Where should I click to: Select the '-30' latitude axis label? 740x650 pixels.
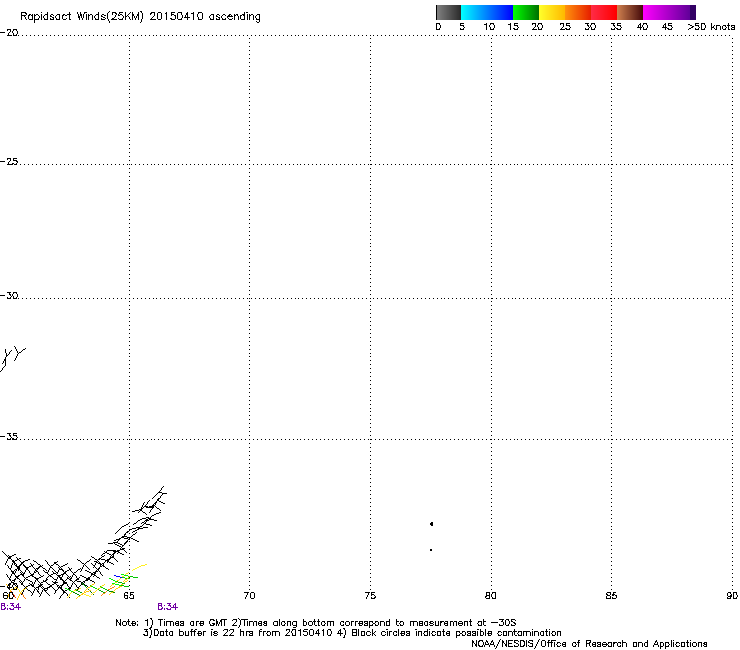pos(9,295)
